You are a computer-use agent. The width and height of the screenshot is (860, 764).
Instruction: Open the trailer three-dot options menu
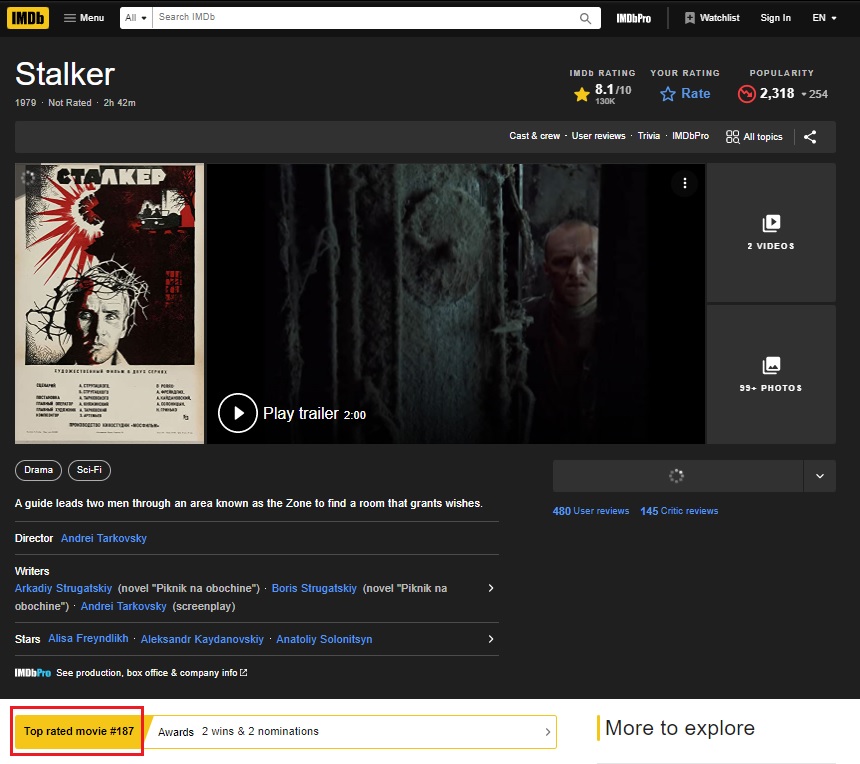point(684,183)
